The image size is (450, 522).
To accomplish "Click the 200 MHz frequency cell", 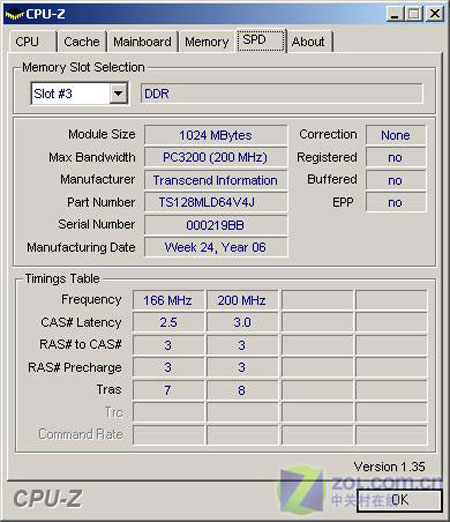I will click(x=242, y=300).
